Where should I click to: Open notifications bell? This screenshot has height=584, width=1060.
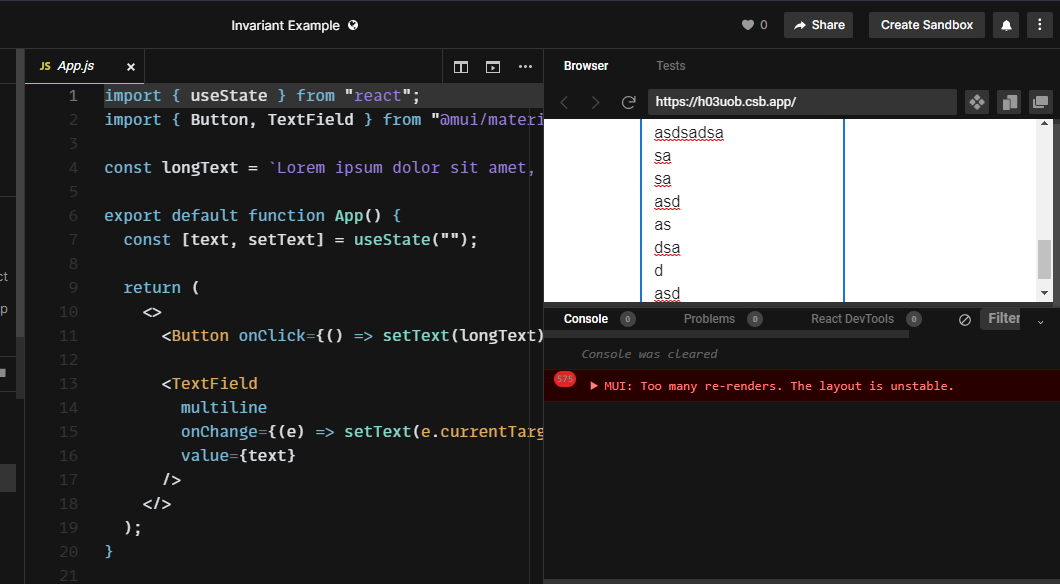coord(1005,24)
